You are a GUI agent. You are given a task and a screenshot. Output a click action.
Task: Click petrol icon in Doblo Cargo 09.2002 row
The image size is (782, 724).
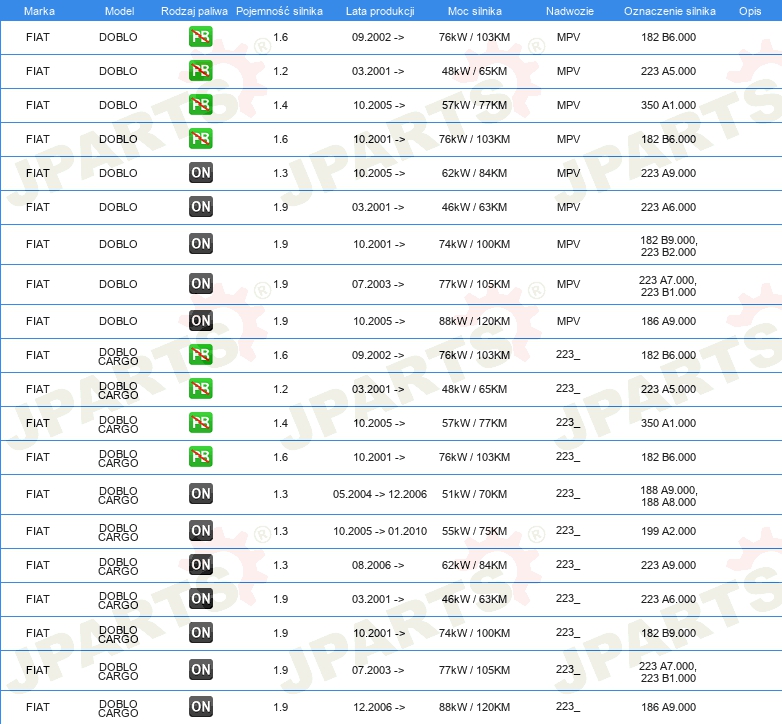[x=200, y=355]
